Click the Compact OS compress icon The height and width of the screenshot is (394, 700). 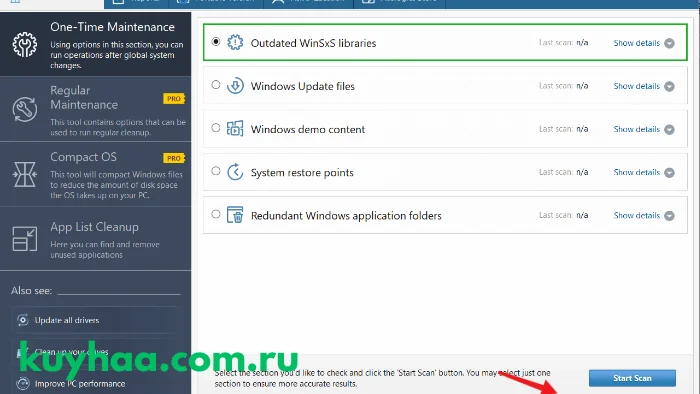click(x=25, y=174)
